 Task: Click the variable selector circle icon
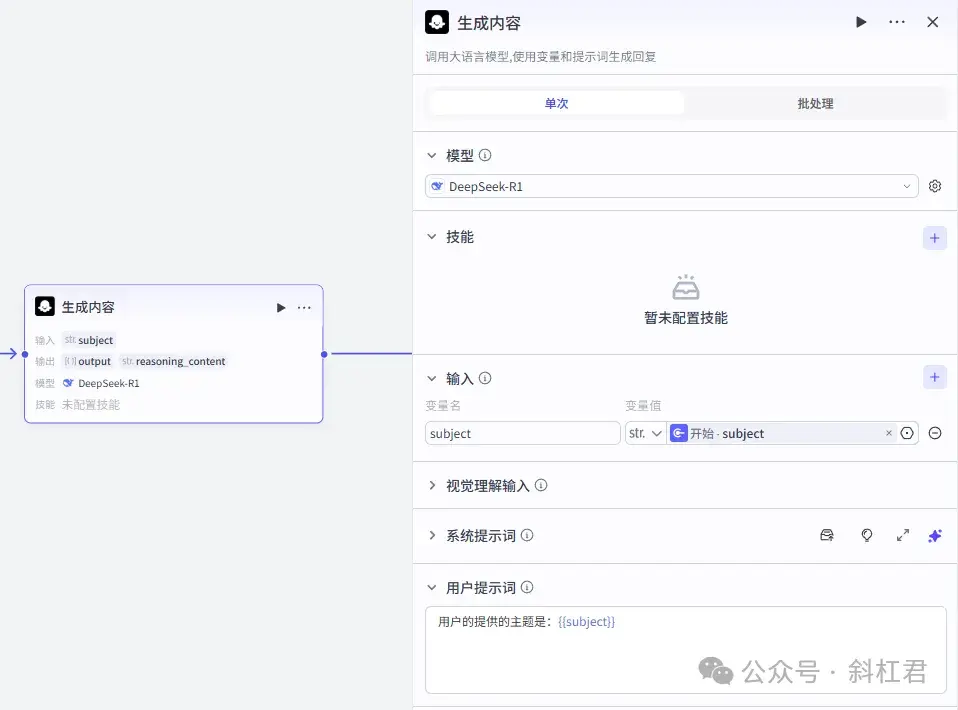point(907,433)
